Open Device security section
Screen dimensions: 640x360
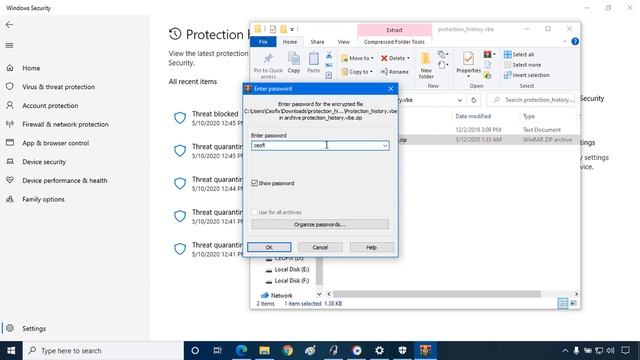point(44,162)
